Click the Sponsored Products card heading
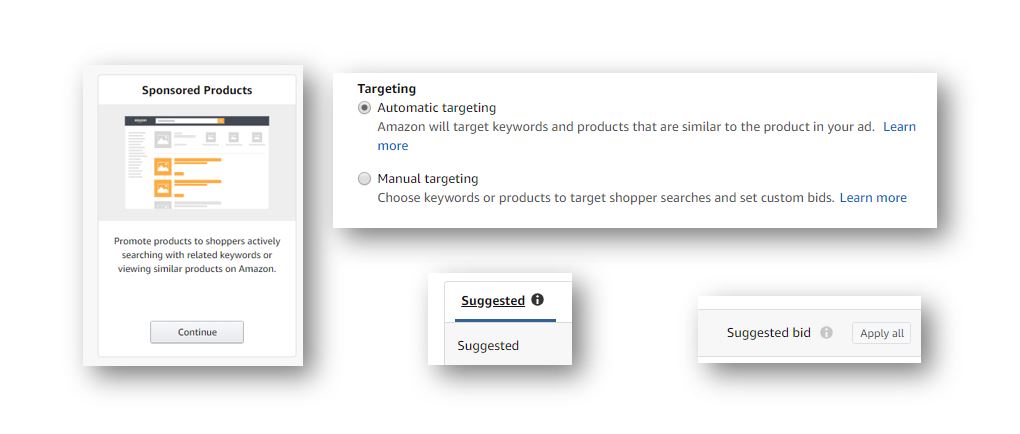 pos(197,90)
